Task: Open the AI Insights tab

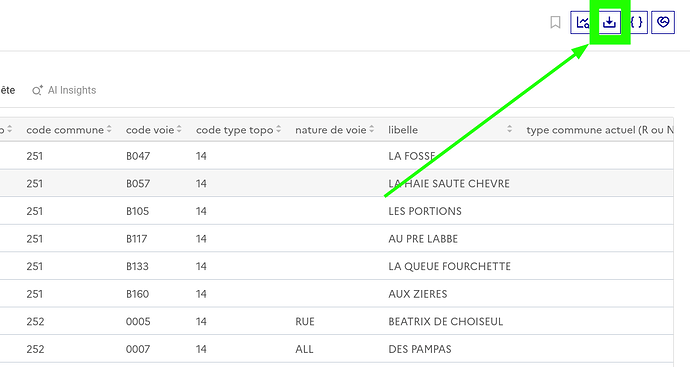Action: tap(64, 90)
